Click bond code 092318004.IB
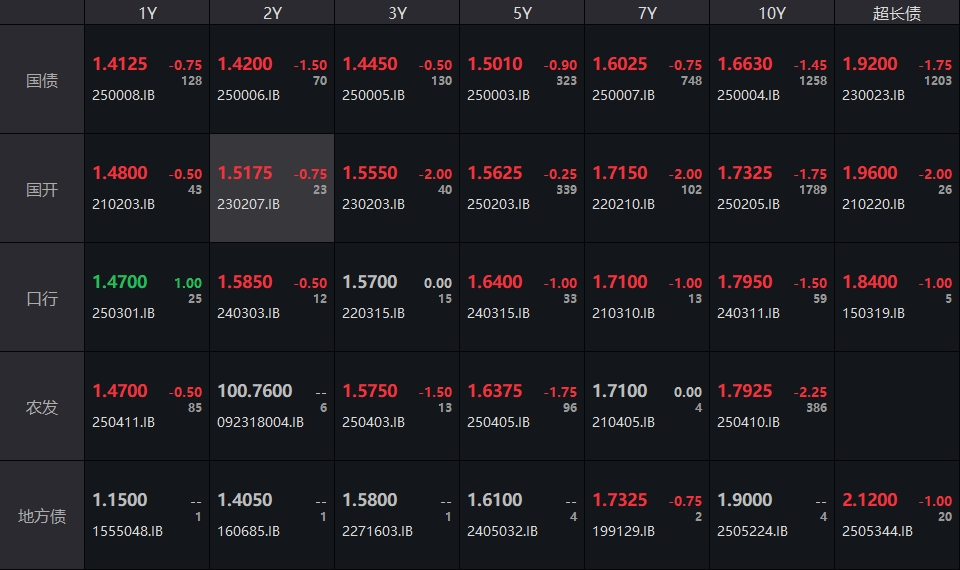Screen dimensions: 960x570 260,422
